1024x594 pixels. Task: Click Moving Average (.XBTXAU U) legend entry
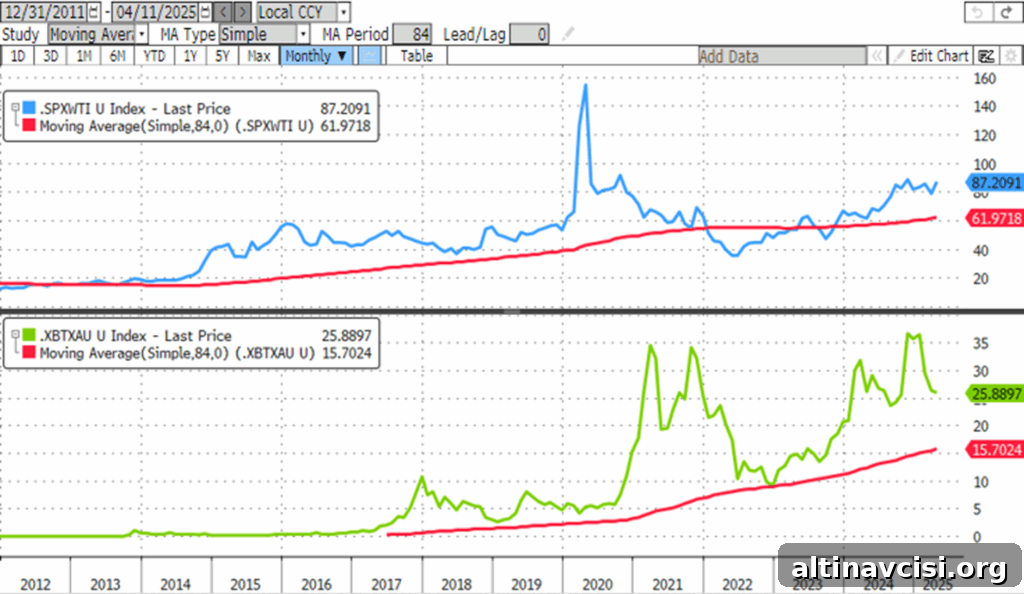pos(177,352)
